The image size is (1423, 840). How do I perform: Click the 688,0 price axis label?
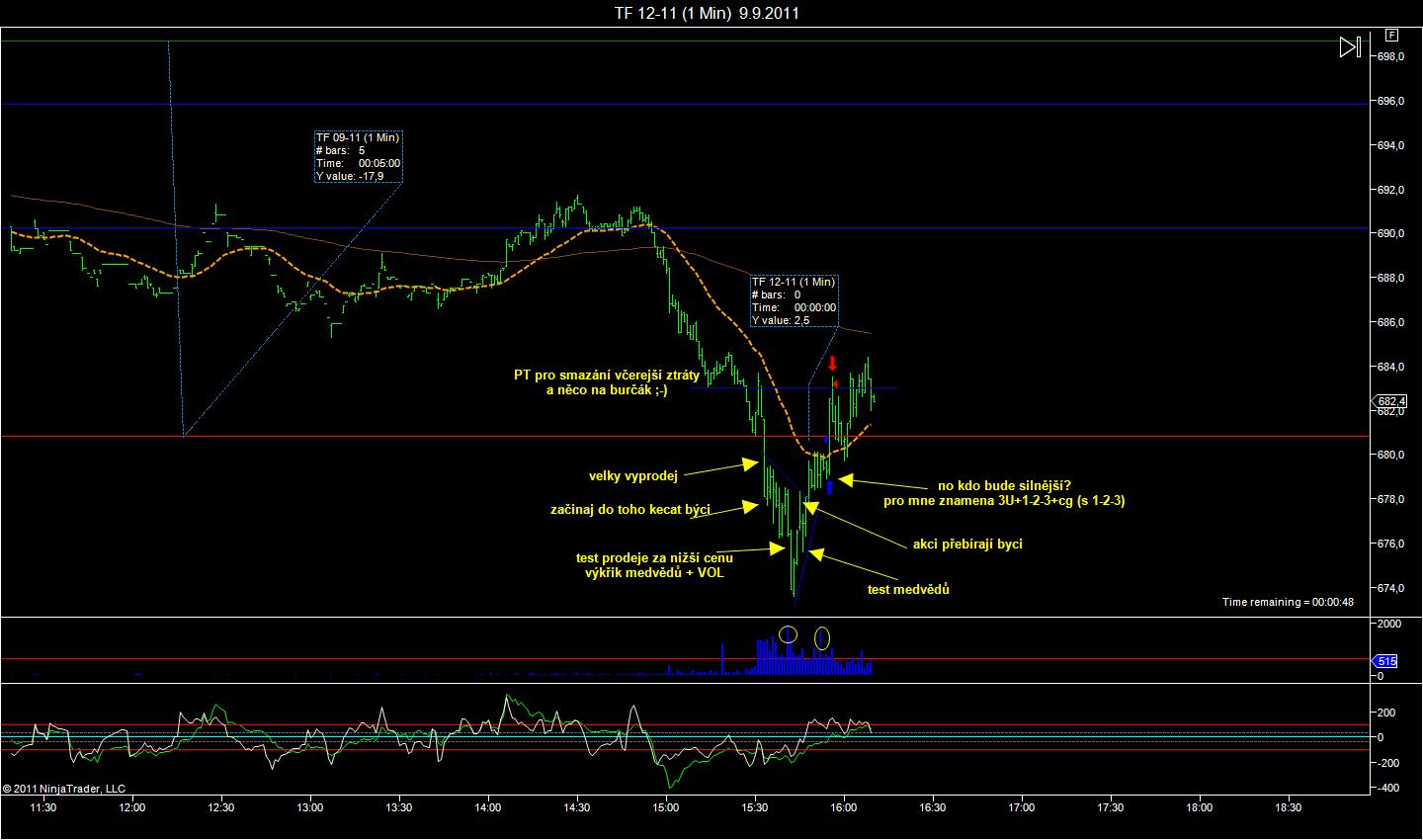pos(1391,279)
